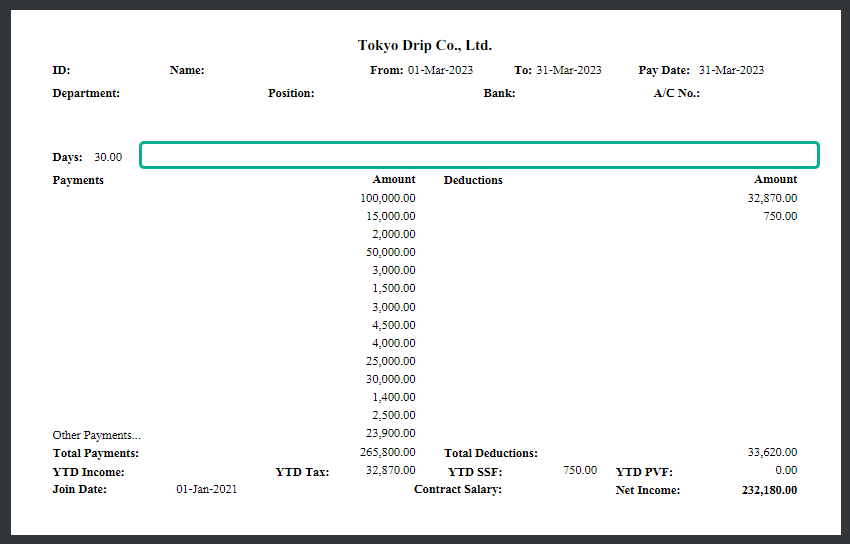Viewport: 850px width, 544px height.
Task: Click the "Amount" heading of the Deductions column
Action: (776, 179)
